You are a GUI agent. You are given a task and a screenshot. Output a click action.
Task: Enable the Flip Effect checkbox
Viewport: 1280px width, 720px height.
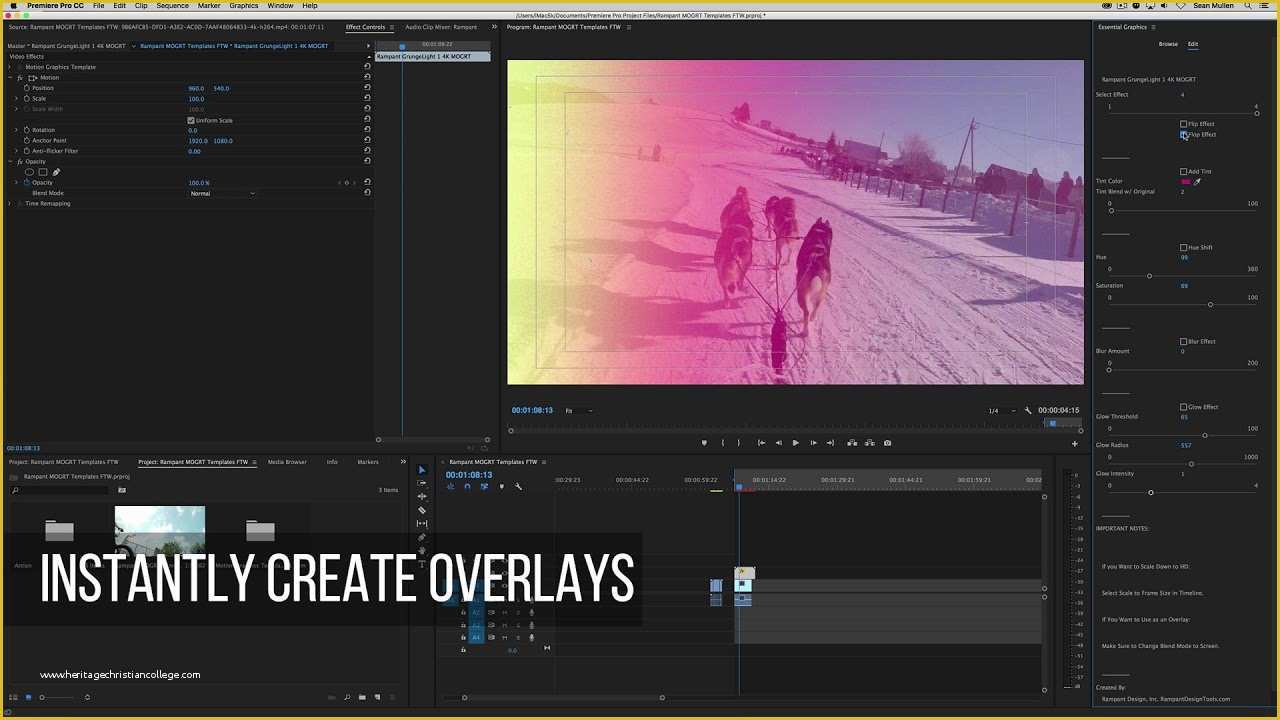[1184, 124]
